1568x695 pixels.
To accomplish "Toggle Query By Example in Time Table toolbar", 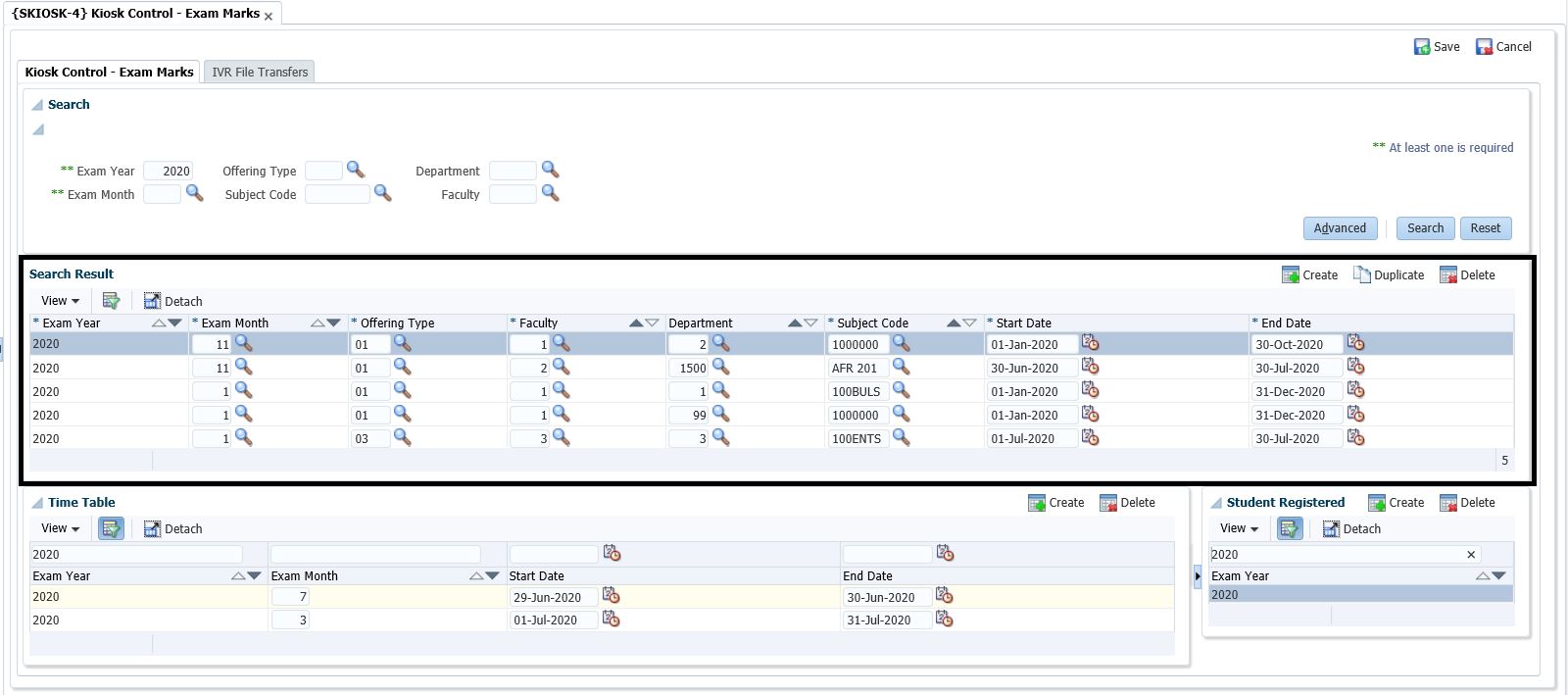I will (111, 529).
